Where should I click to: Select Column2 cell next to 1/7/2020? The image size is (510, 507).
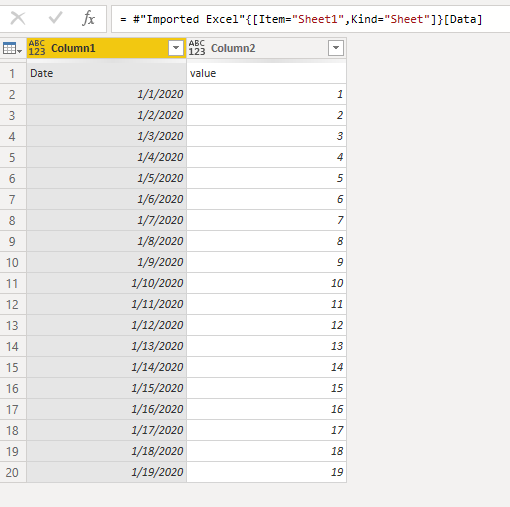(266, 220)
